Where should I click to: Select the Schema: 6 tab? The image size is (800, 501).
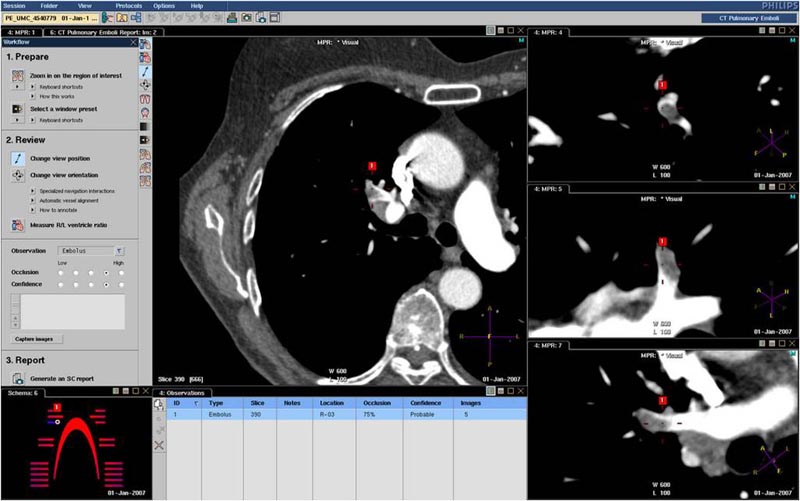(x=23, y=393)
